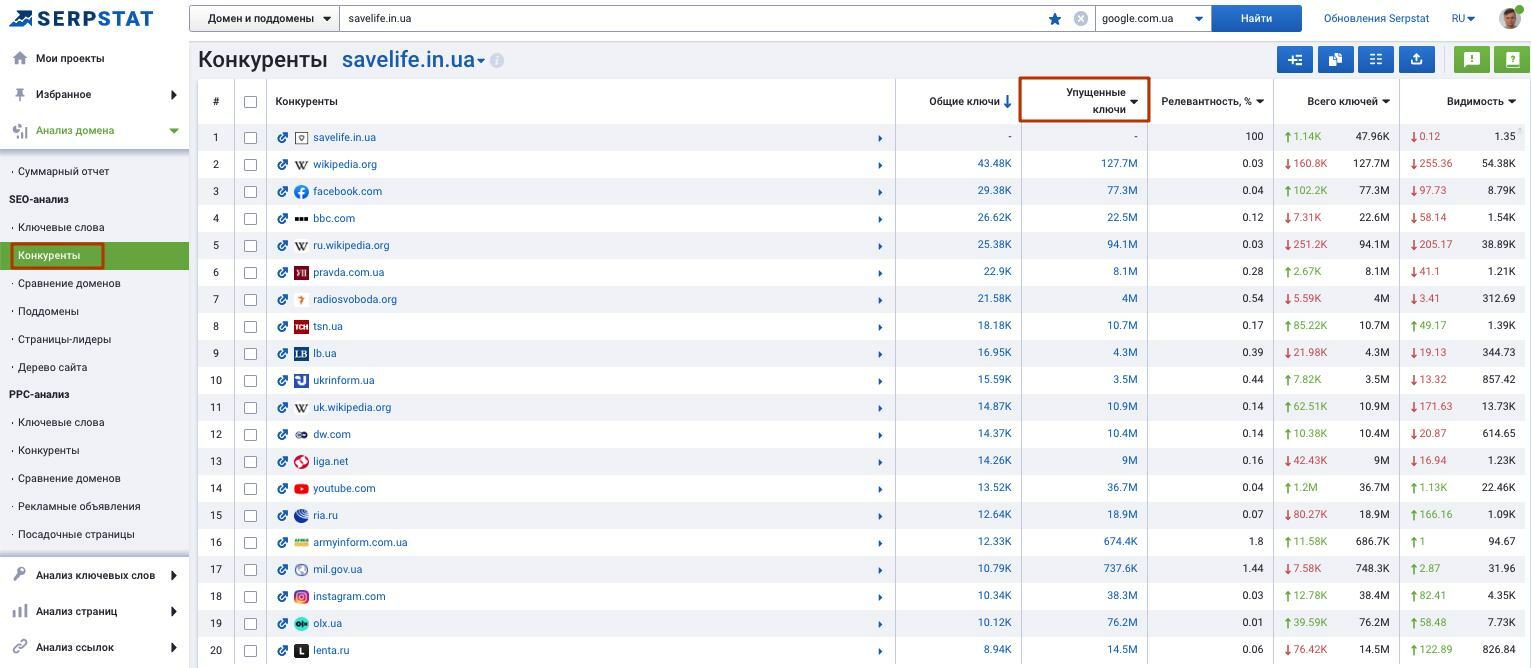This screenshot has width=1531, height=668.
Task: Open the RU language dropdown
Action: pos(1464,18)
